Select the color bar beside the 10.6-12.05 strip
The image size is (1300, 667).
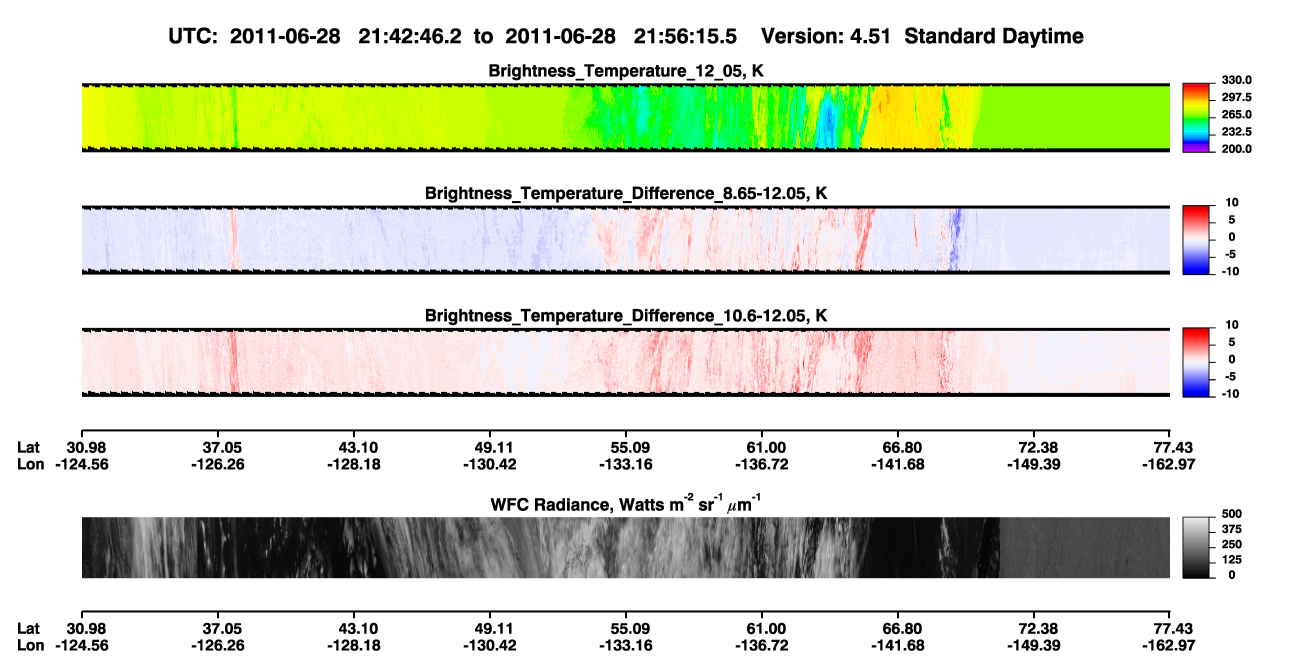1196,362
